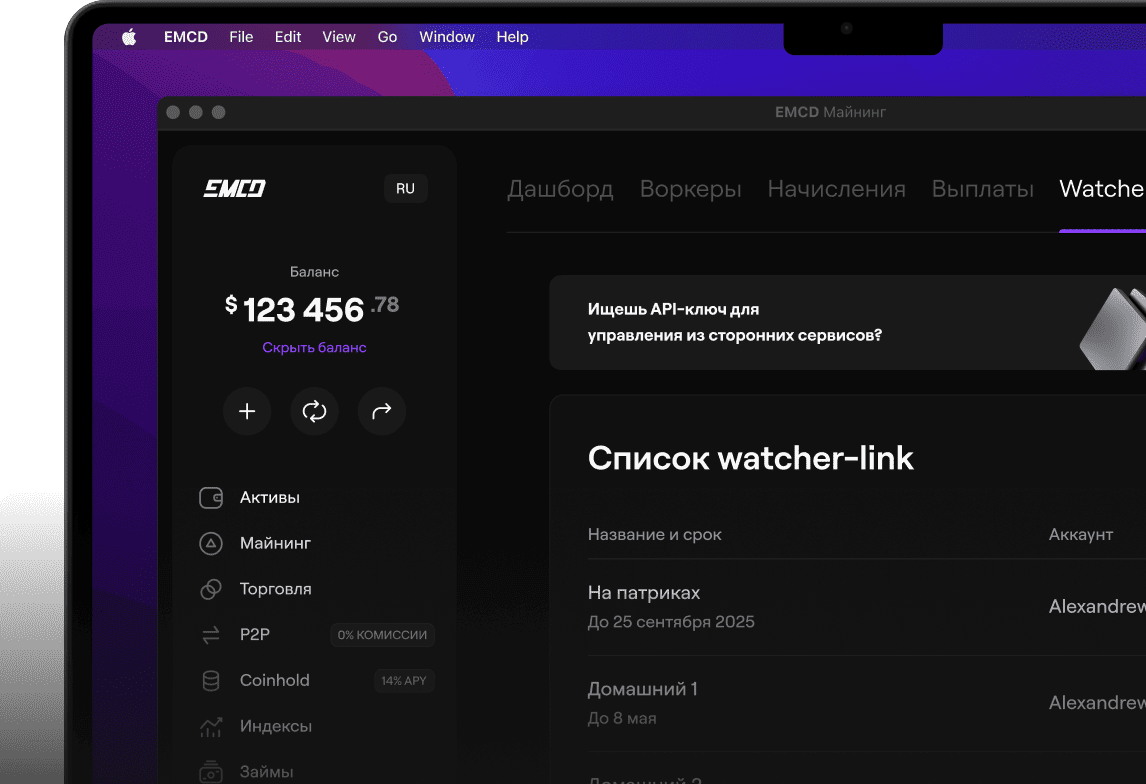
Task: Open the Apple menu
Action: coord(129,37)
